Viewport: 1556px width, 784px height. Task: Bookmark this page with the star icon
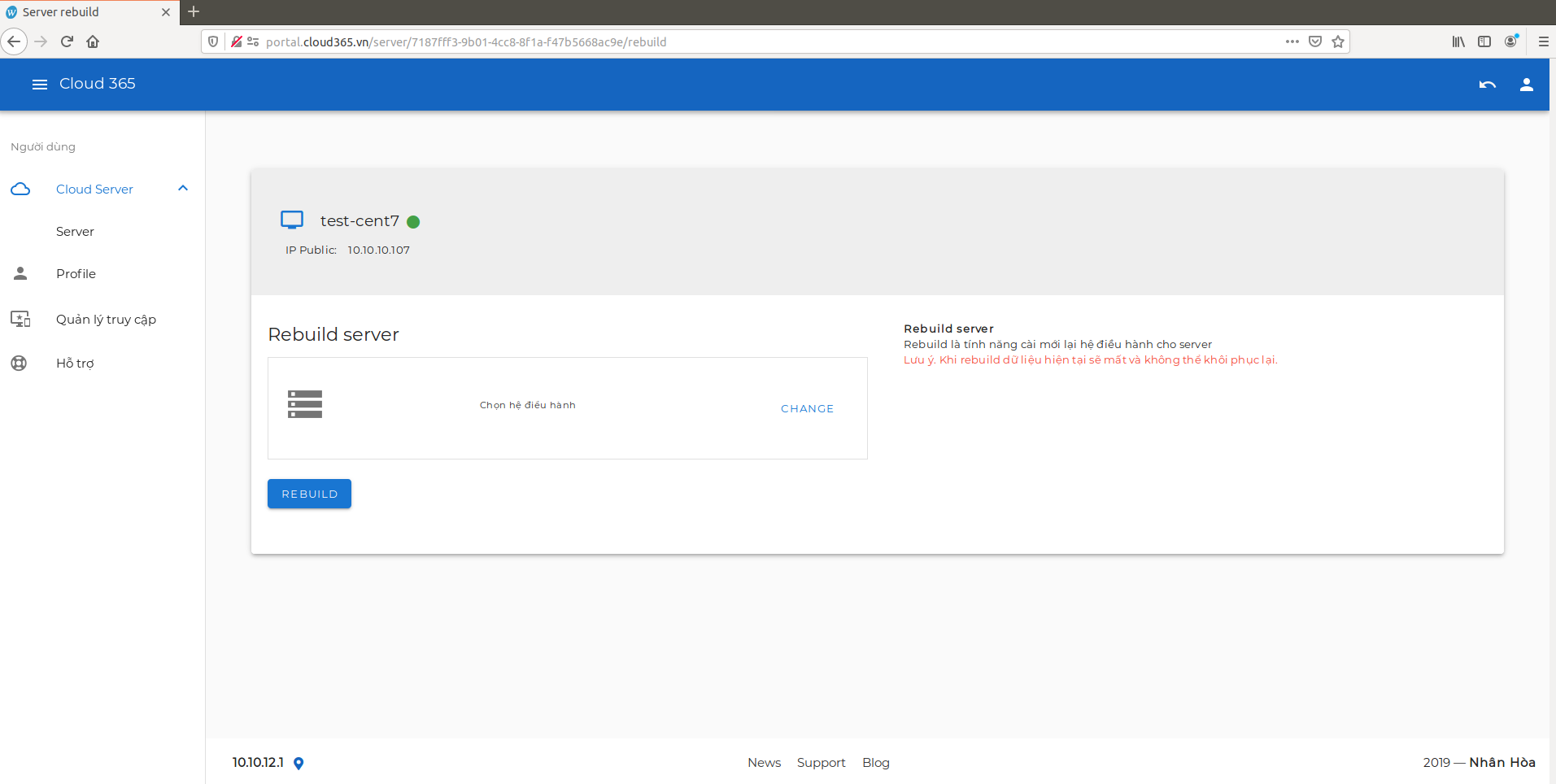coord(1338,41)
